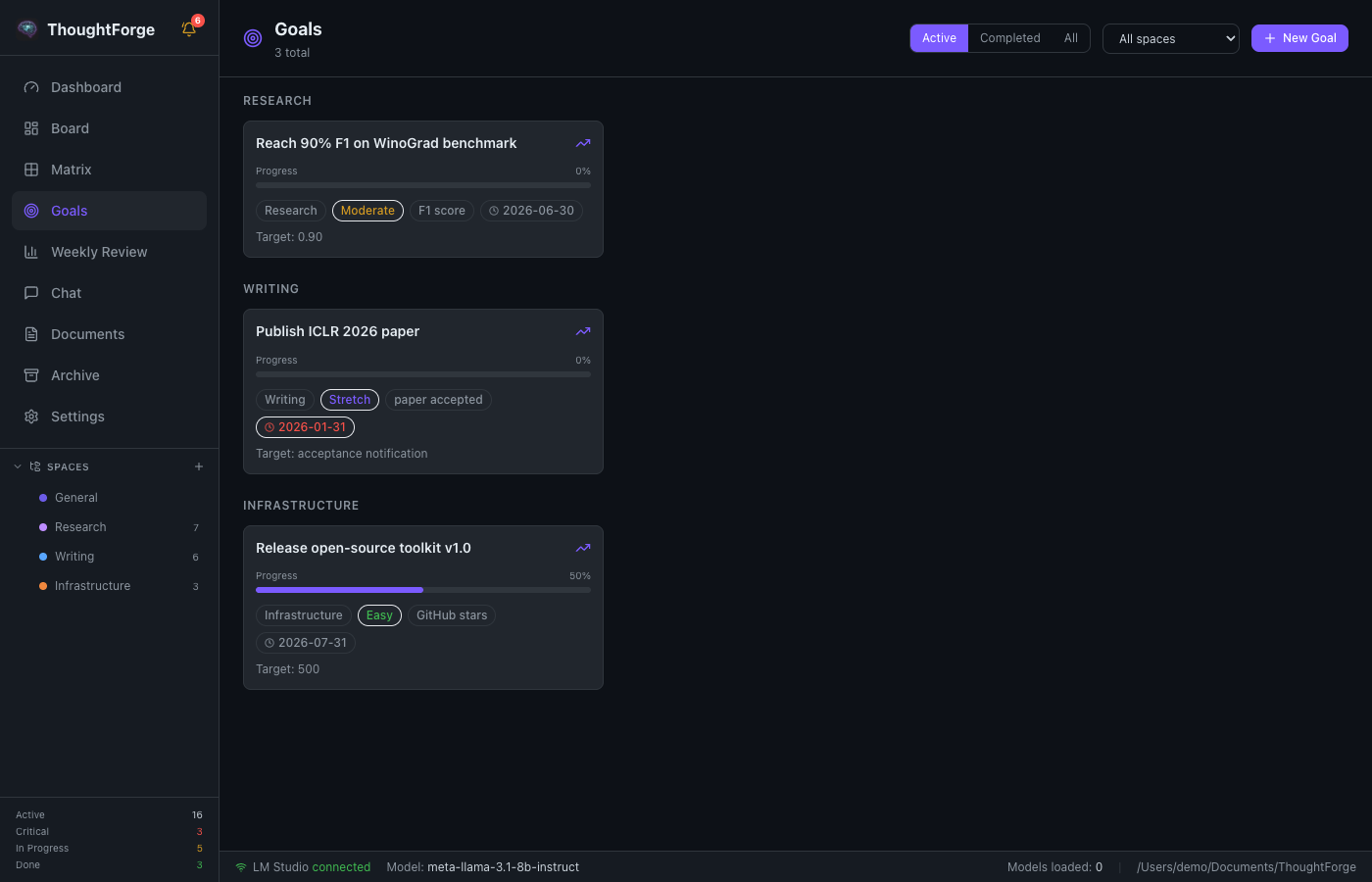
Task: Click the ThoughtForge brain logo icon
Action: 27,29
